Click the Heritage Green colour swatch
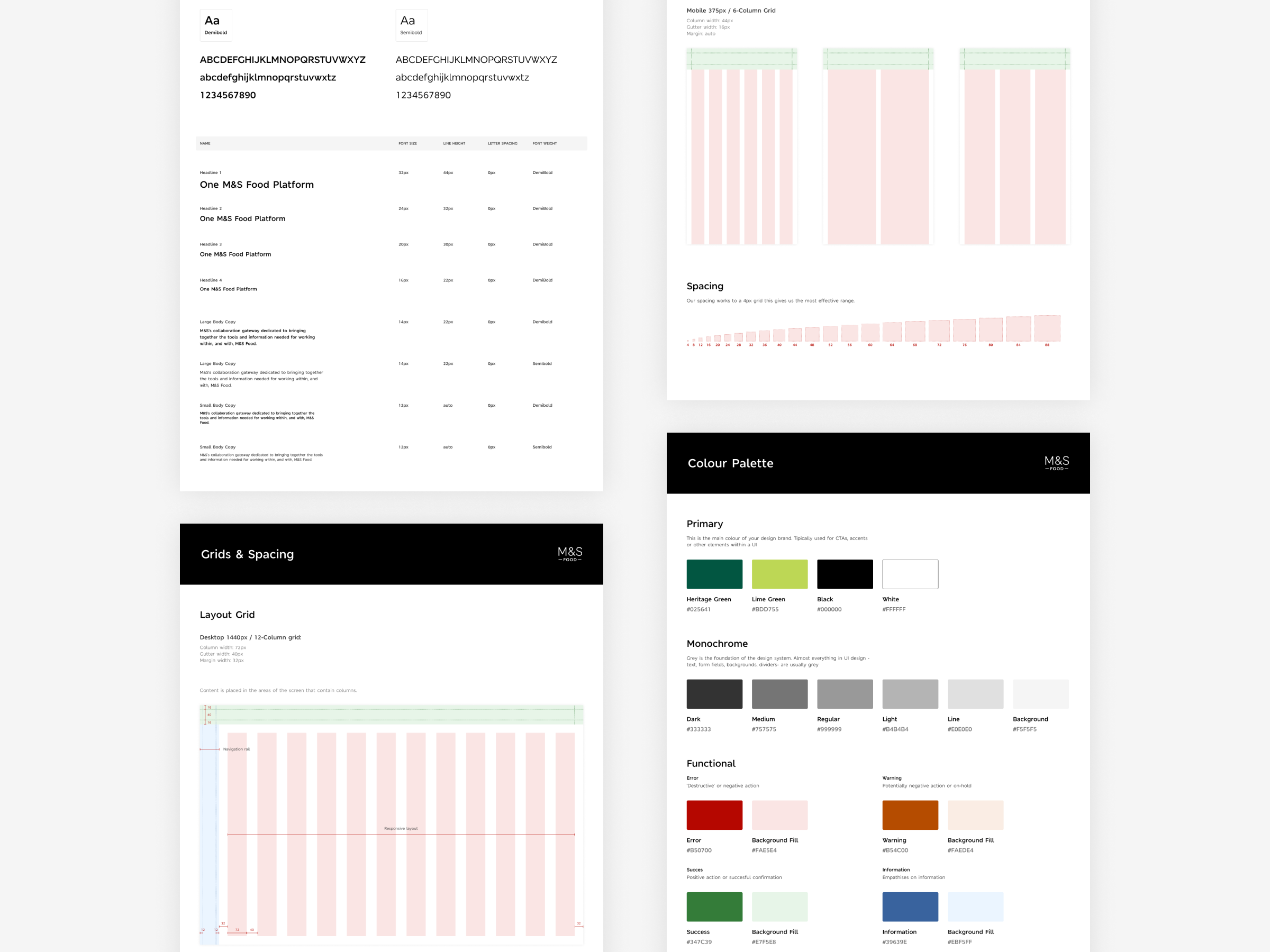This screenshot has width=1270, height=952. pos(714,574)
